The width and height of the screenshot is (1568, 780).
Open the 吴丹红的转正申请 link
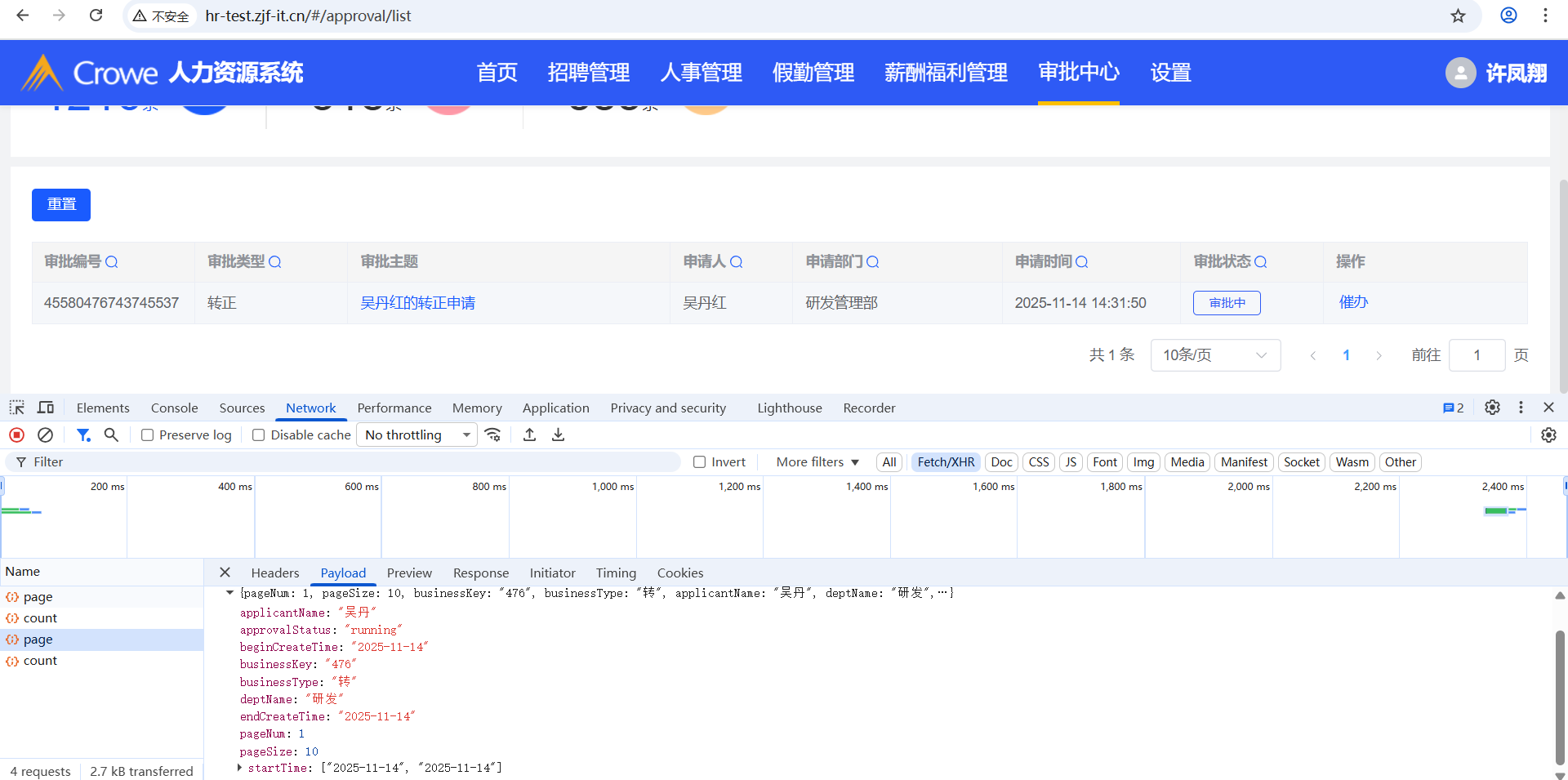coord(417,303)
